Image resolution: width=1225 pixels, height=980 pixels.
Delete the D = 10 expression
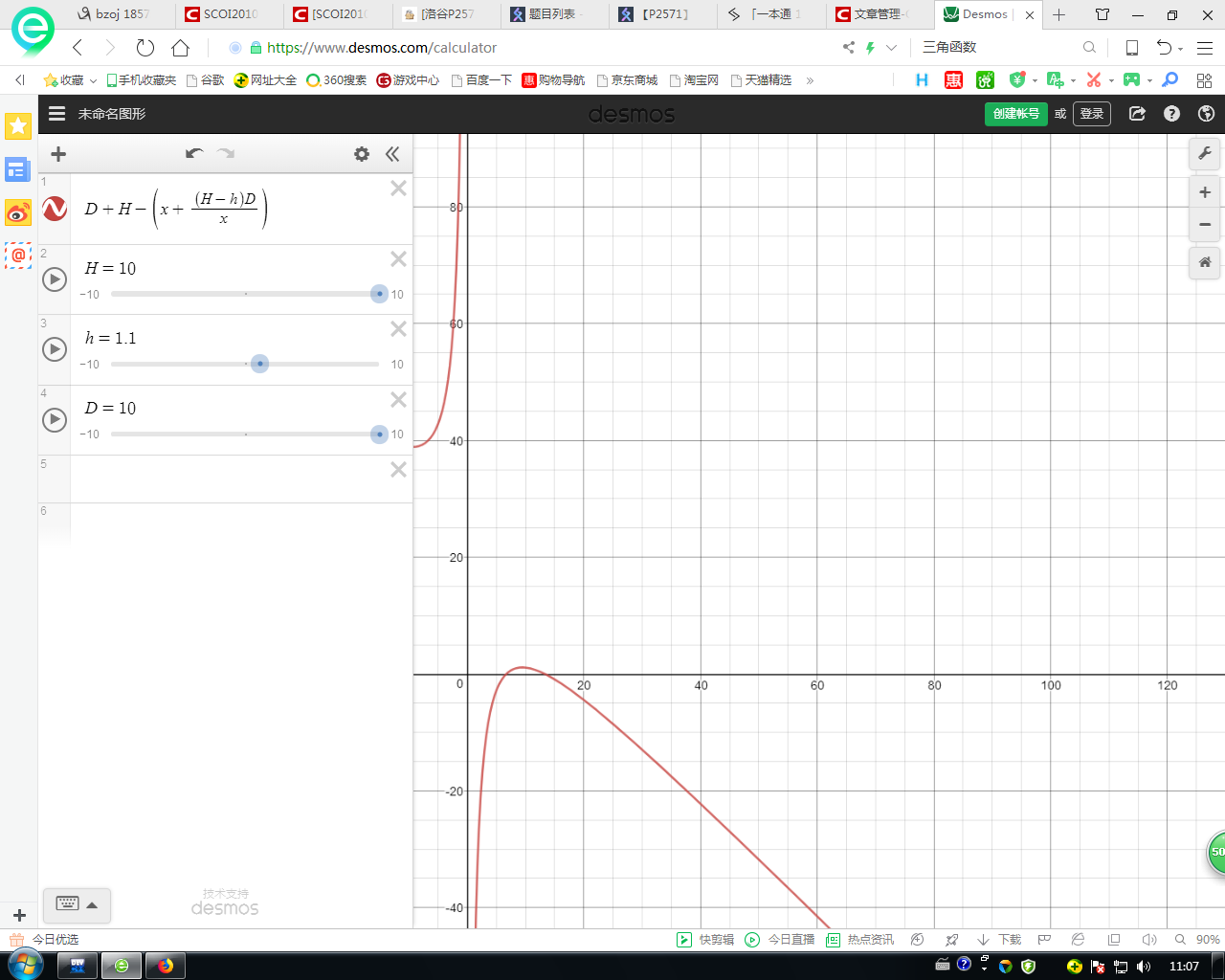pos(399,400)
